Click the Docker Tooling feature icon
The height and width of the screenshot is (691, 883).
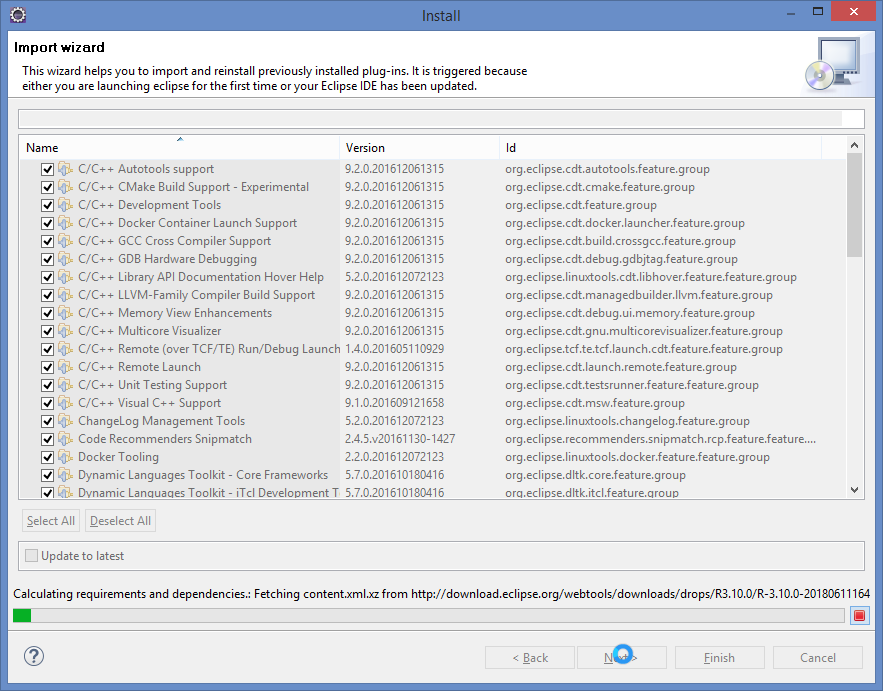pyautogui.click(x=66, y=457)
